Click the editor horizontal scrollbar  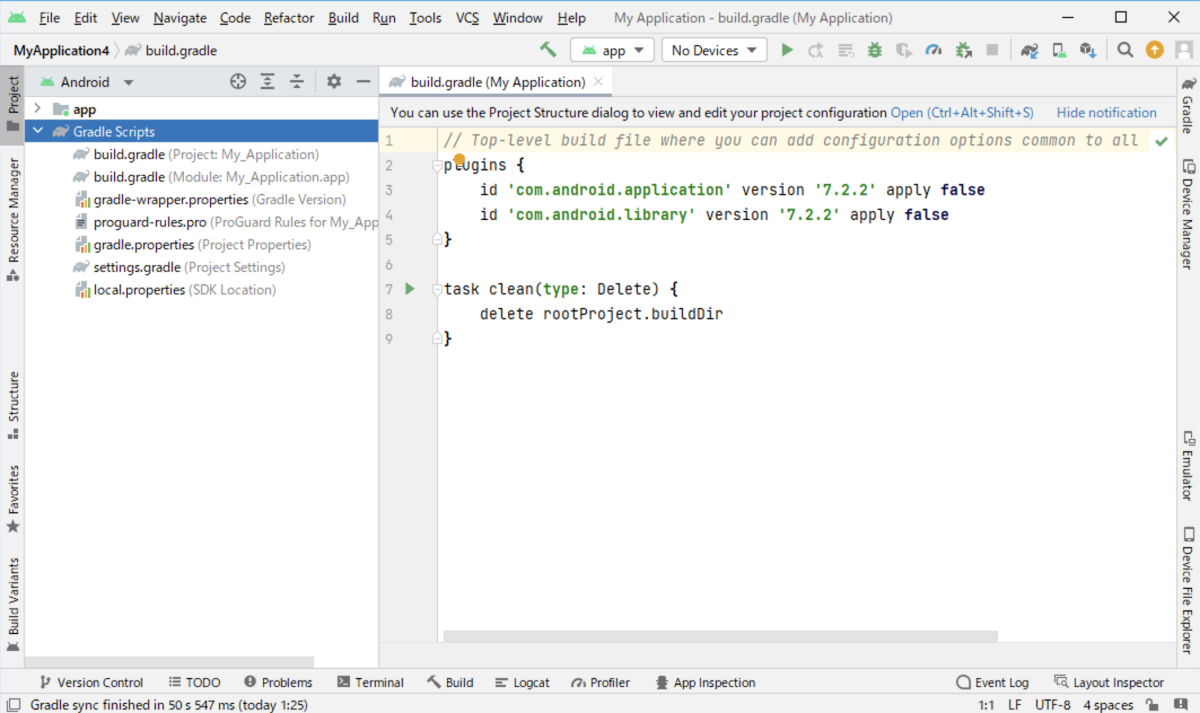click(x=720, y=636)
